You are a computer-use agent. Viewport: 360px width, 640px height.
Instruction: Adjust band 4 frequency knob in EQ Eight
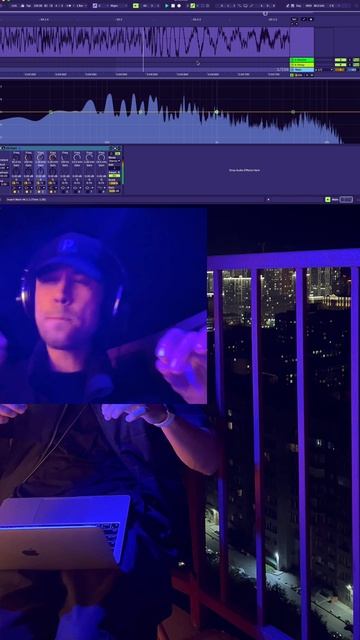[x=52, y=158]
